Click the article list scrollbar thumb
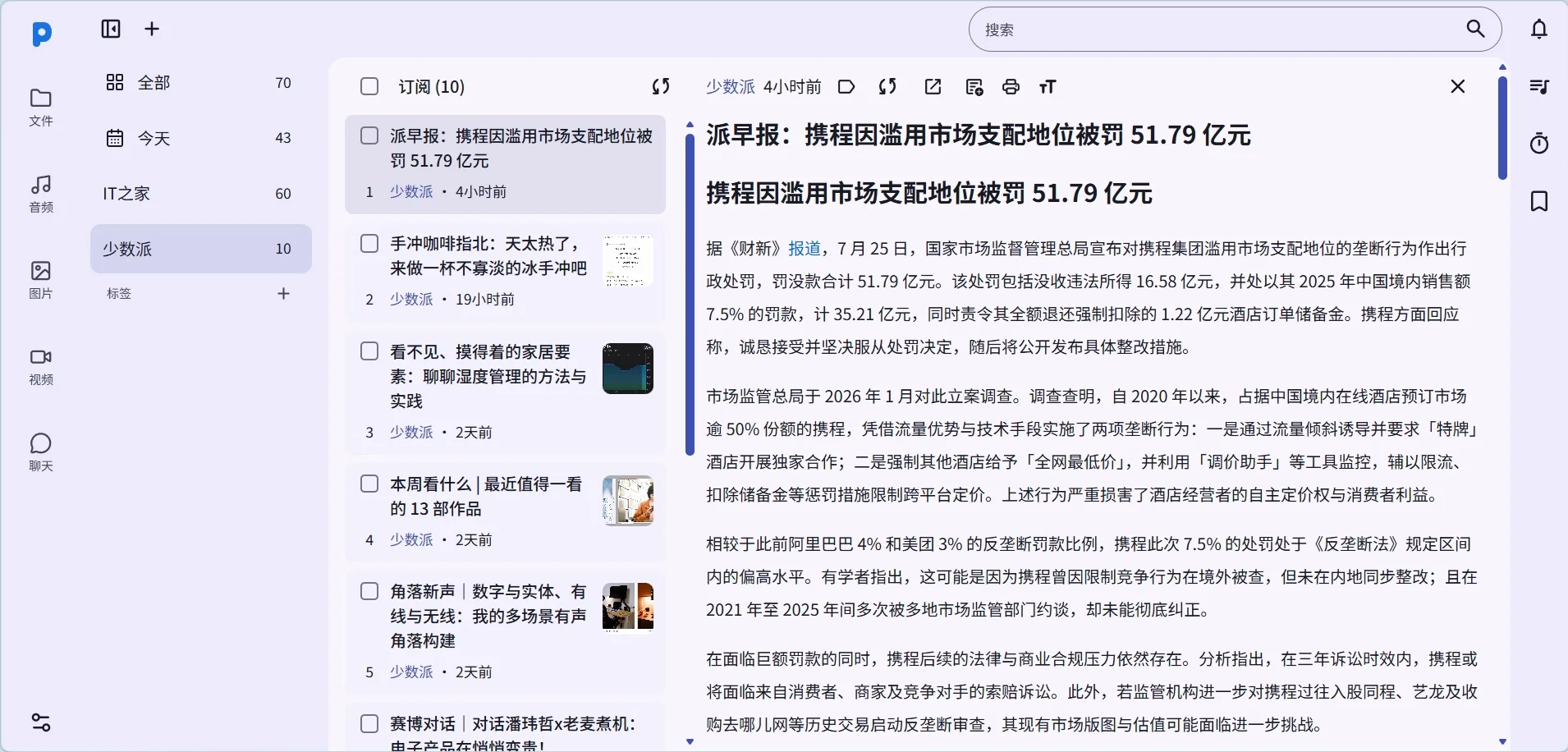 (x=690, y=295)
